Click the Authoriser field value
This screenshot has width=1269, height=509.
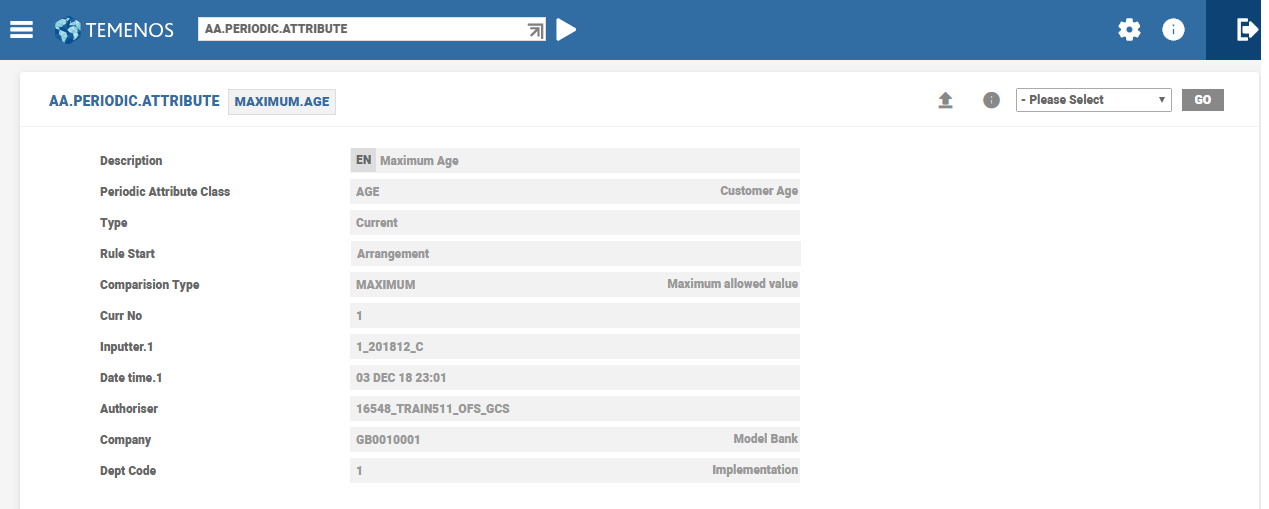pos(574,409)
